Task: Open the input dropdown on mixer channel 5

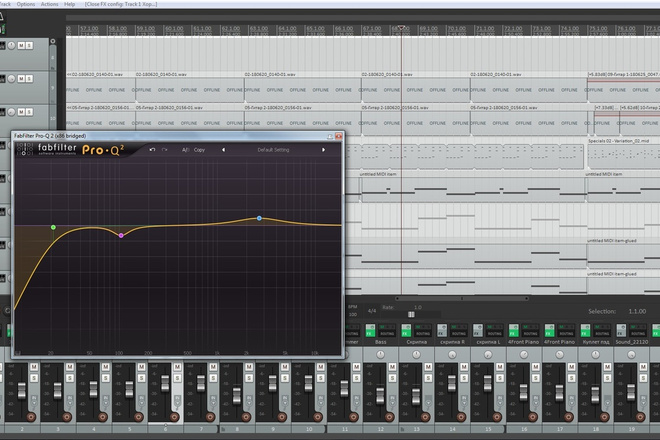Action: [x=141, y=400]
